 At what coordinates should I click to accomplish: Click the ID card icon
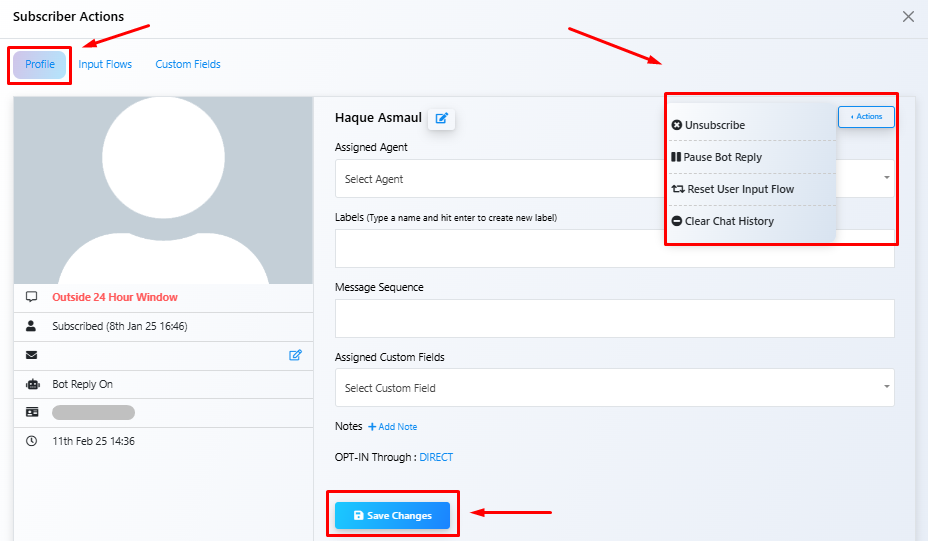(31, 412)
